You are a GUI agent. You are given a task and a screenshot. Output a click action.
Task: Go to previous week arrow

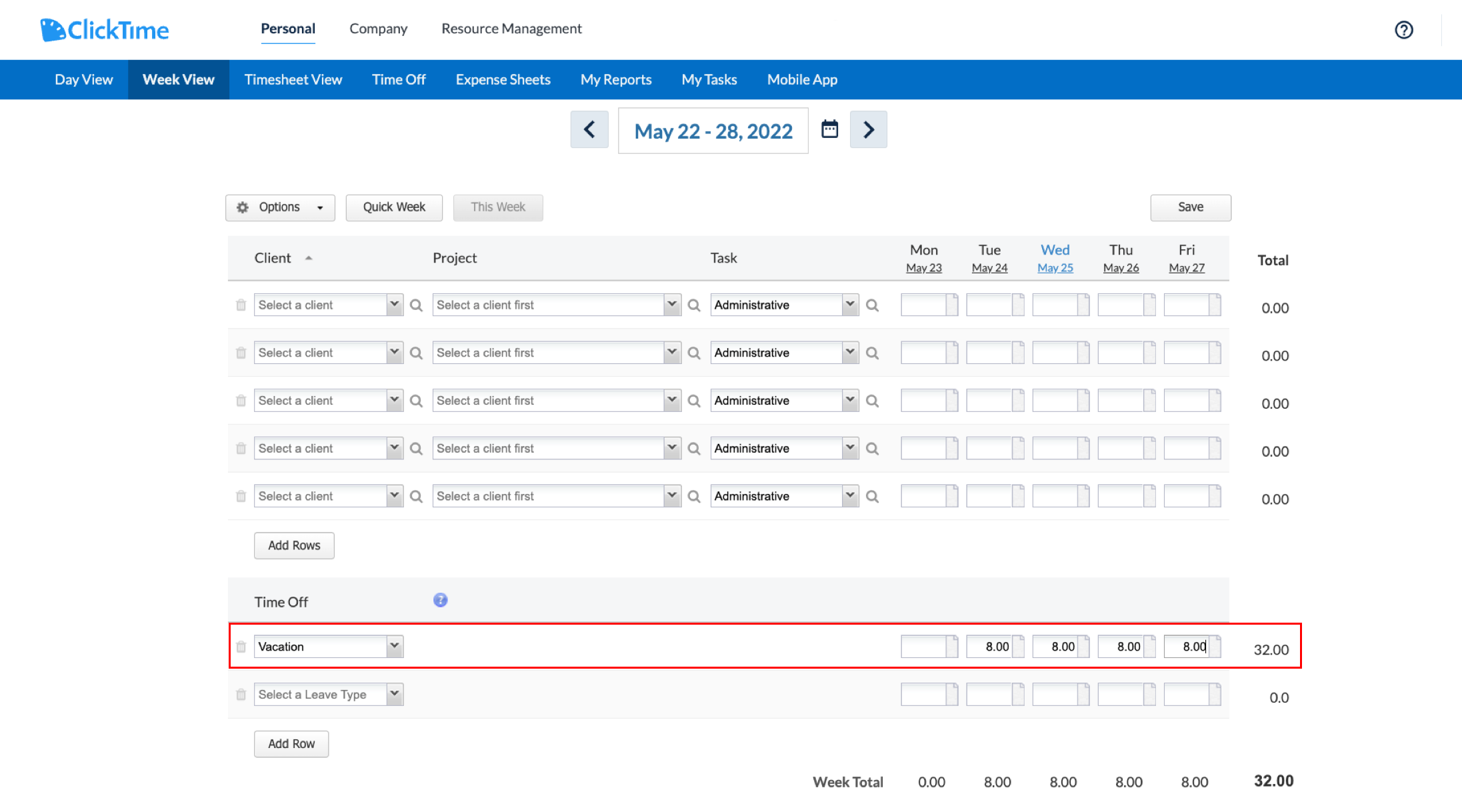point(589,129)
